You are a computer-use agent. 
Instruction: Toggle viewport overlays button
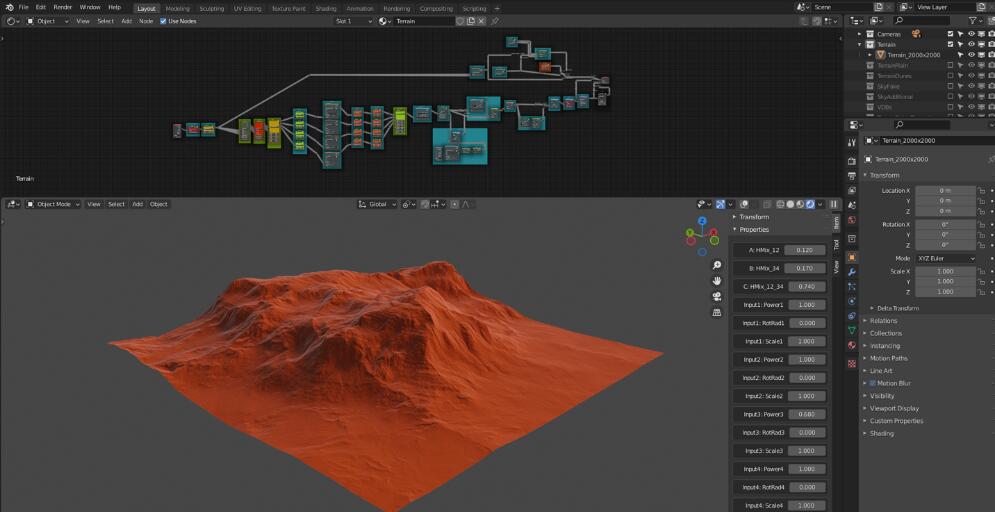pos(744,204)
